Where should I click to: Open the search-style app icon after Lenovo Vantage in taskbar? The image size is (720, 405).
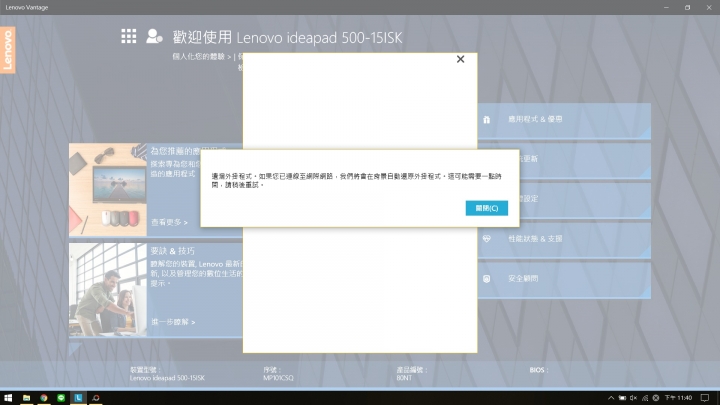[x=96, y=398]
